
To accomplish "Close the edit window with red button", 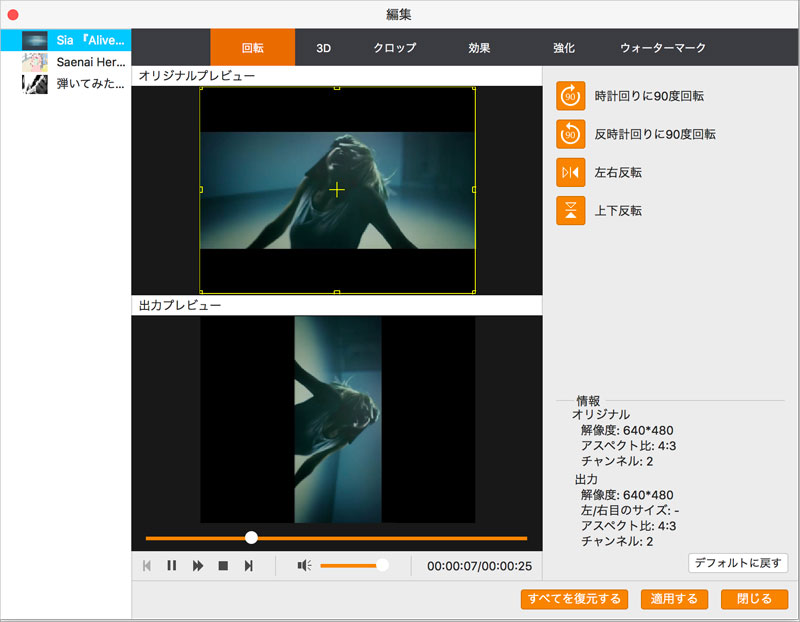I will coord(13,14).
